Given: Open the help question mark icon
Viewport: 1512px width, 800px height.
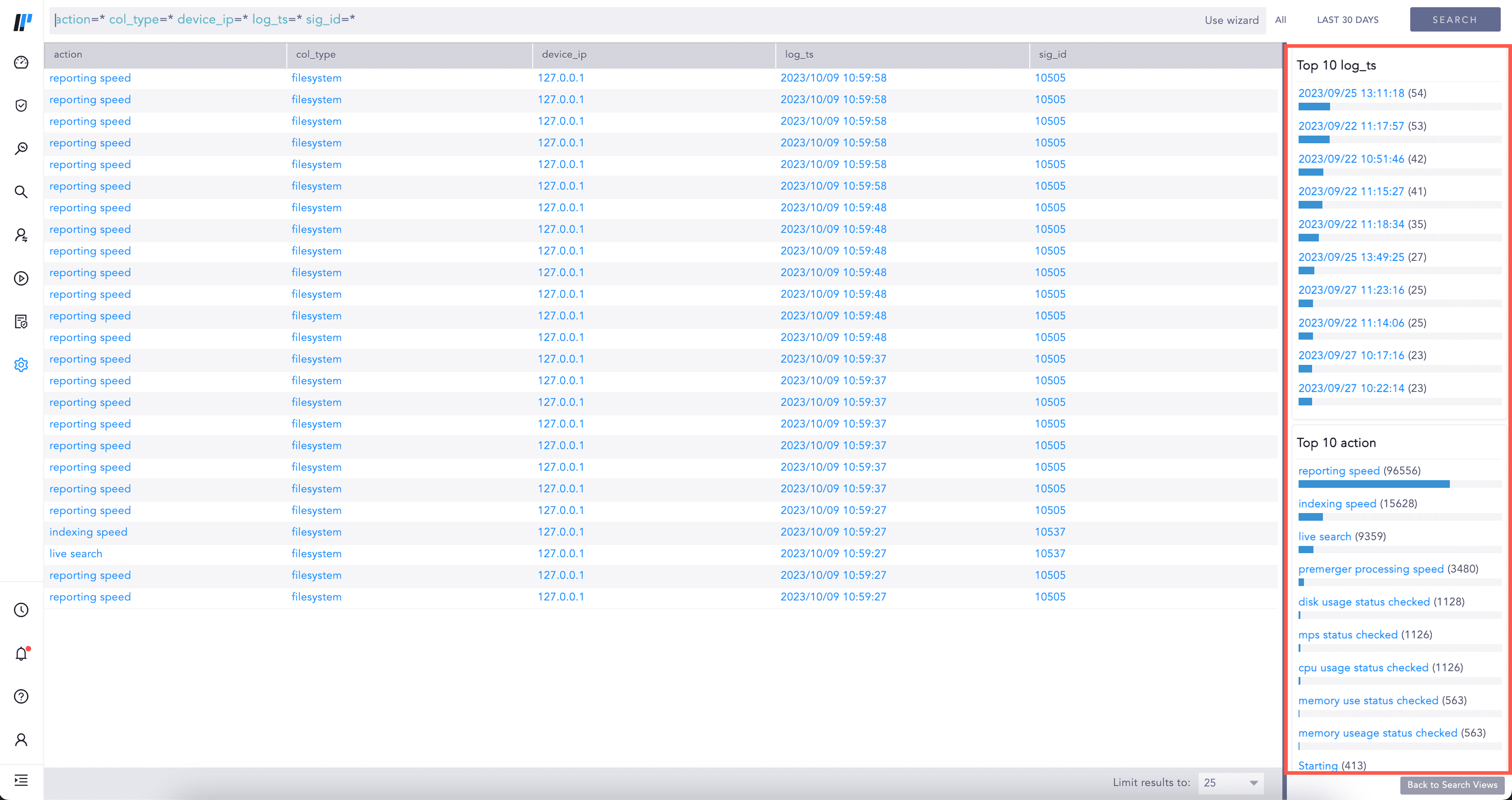Looking at the screenshot, I should point(21,697).
